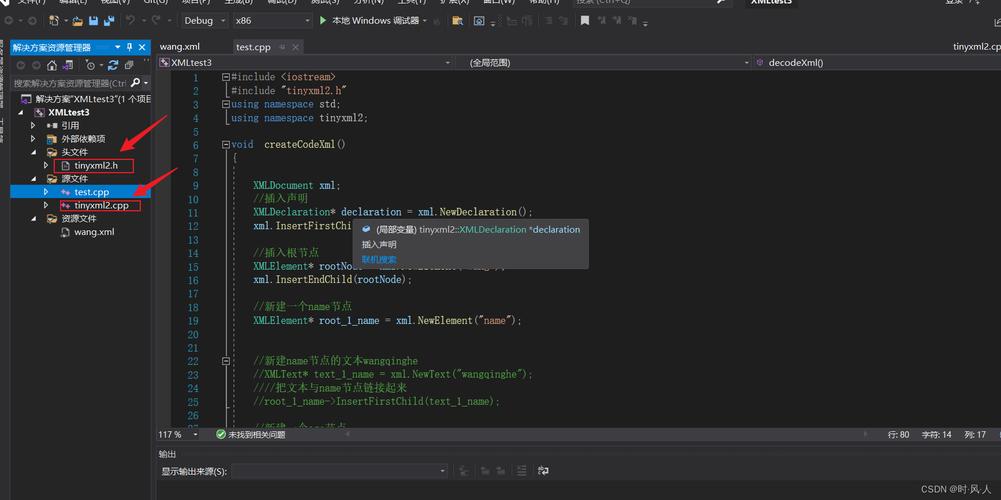Open the Debug configuration dropdown
The image size is (1001, 500).
[204, 20]
